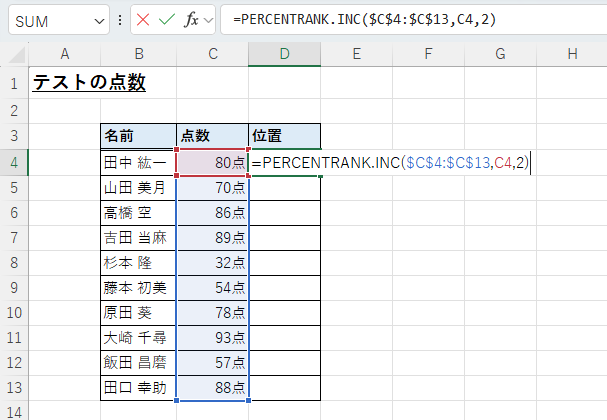Select row 4 header
Screen dimensions: 607x420
tap(14, 161)
